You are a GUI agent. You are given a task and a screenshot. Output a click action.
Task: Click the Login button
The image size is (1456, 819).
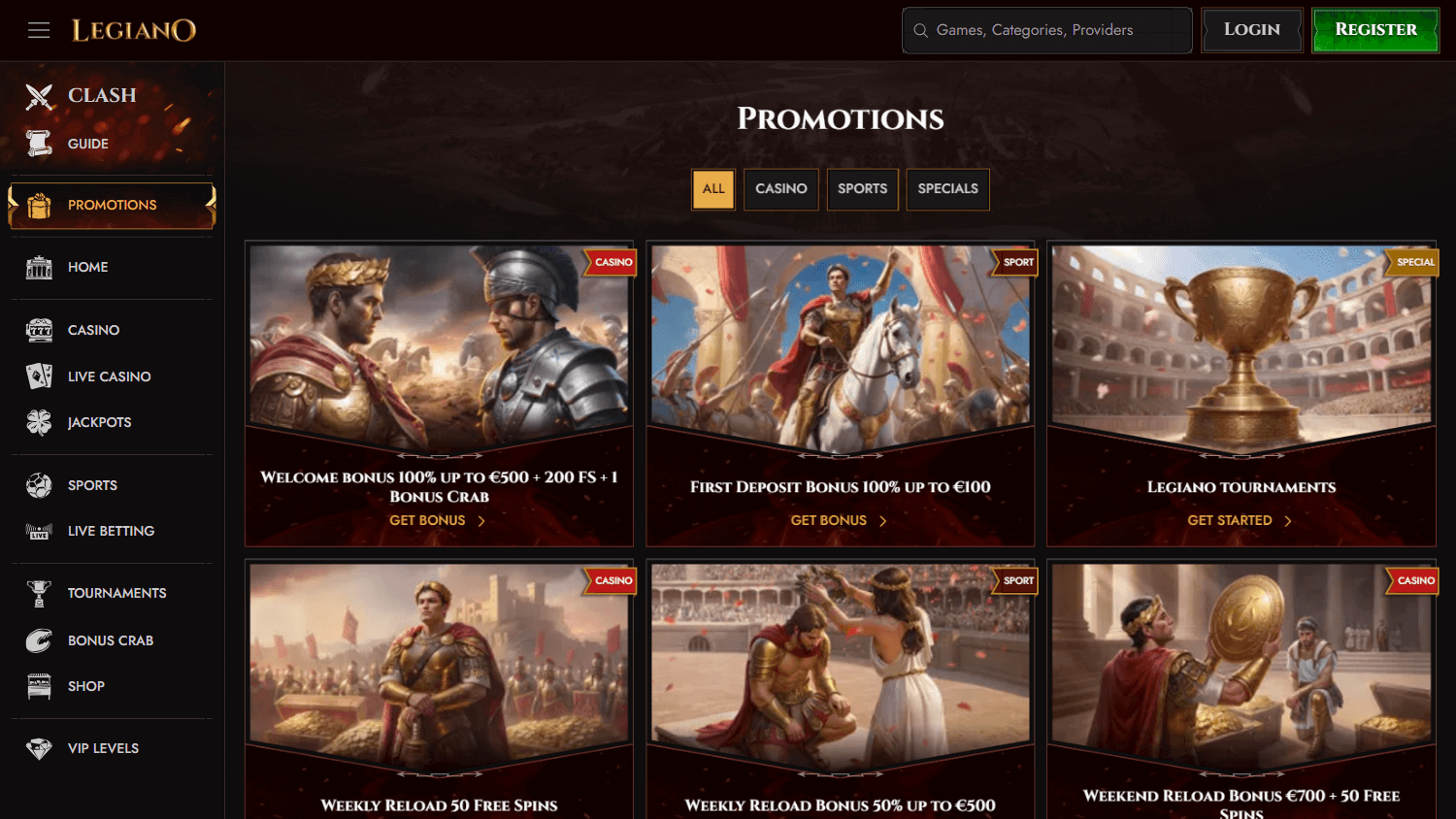[1251, 30]
